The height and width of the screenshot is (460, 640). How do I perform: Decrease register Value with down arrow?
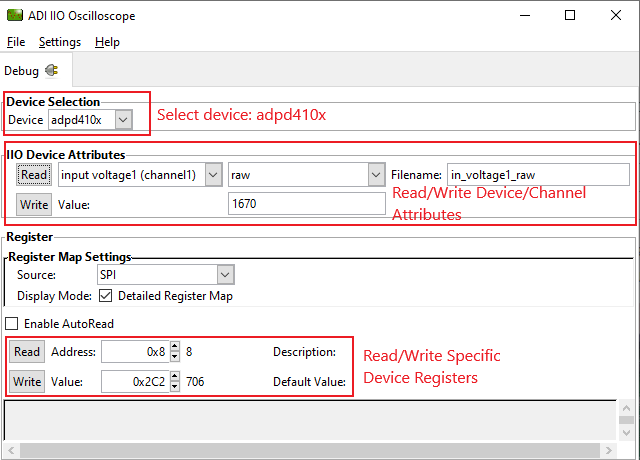[x=175, y=387]
